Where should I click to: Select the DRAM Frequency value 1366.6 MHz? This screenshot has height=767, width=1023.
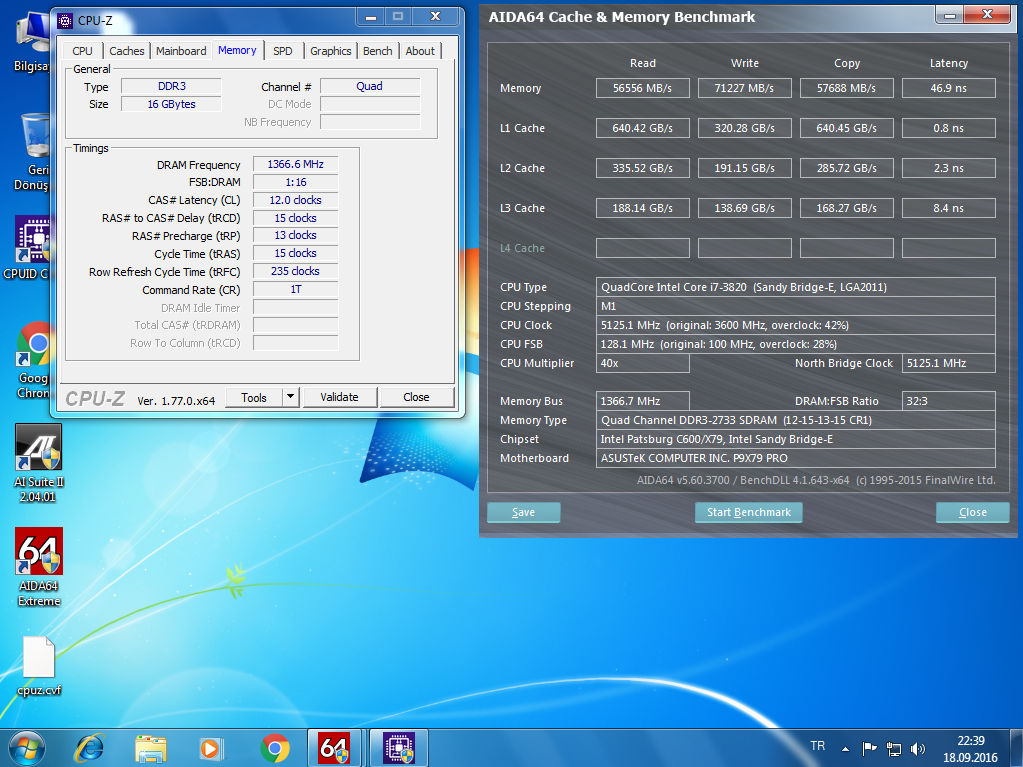[x=296, y=164]
